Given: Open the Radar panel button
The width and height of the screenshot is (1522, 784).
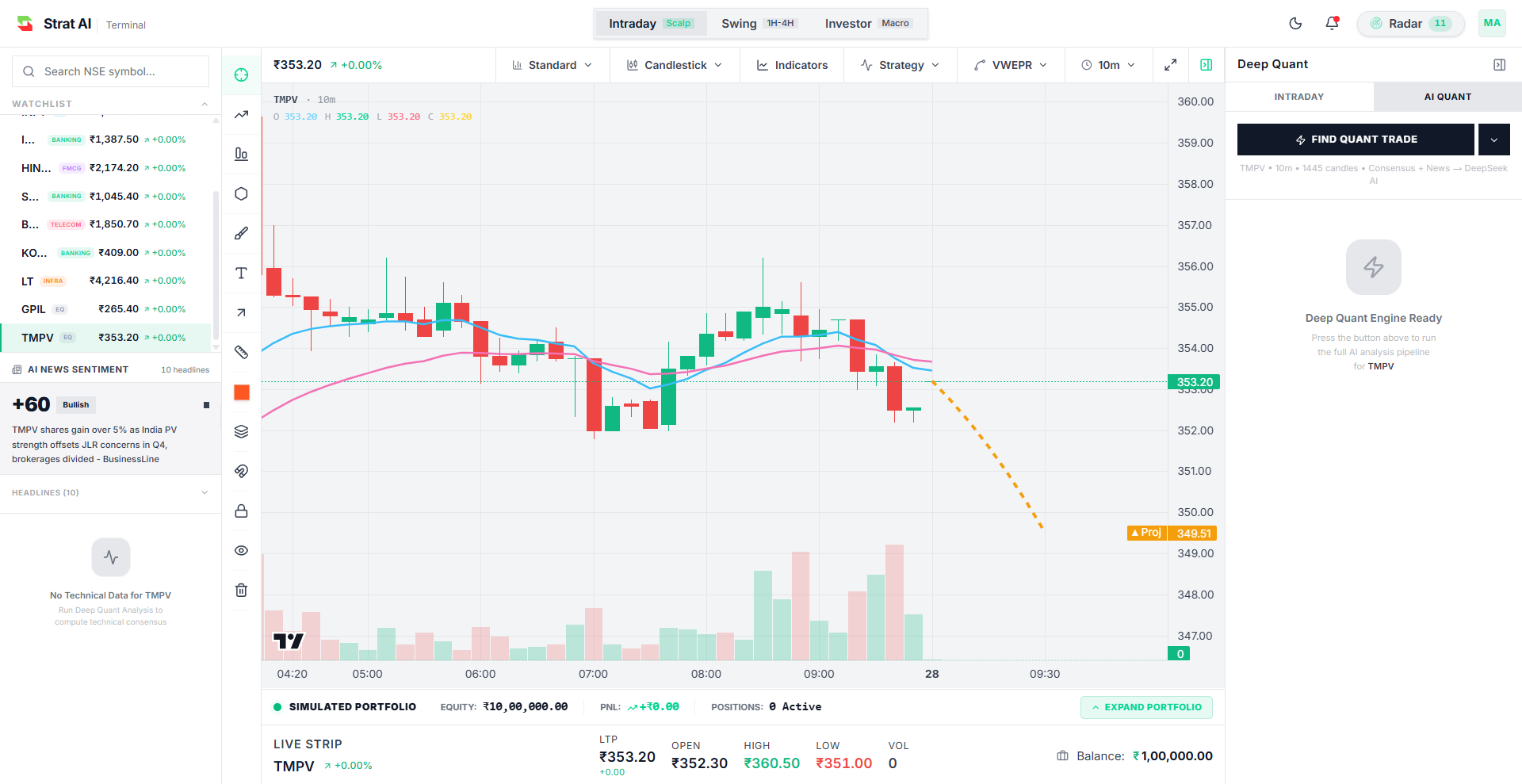Looking at the screenshot, I should coord(1410,24).
